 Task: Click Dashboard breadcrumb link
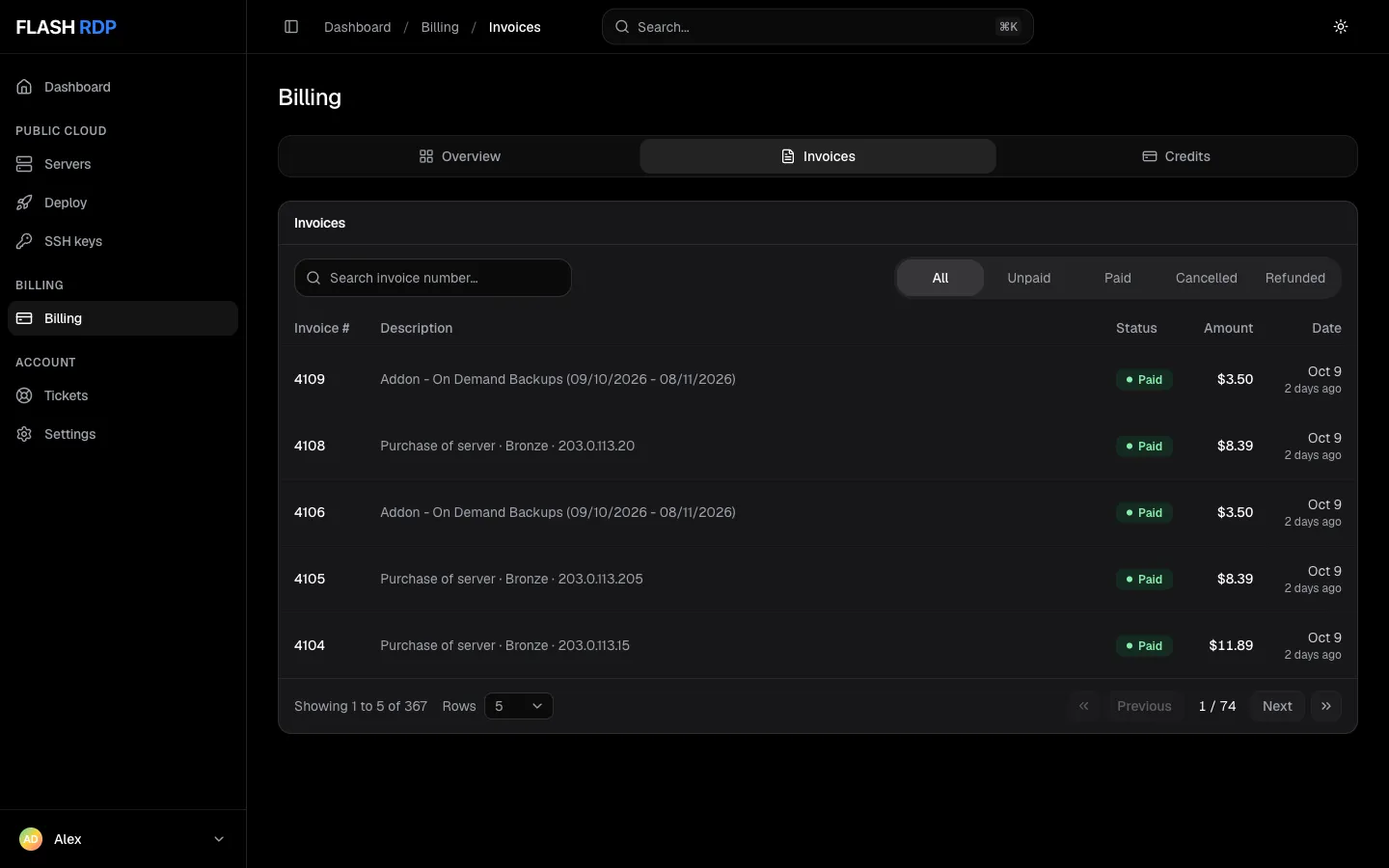point(358,27)
